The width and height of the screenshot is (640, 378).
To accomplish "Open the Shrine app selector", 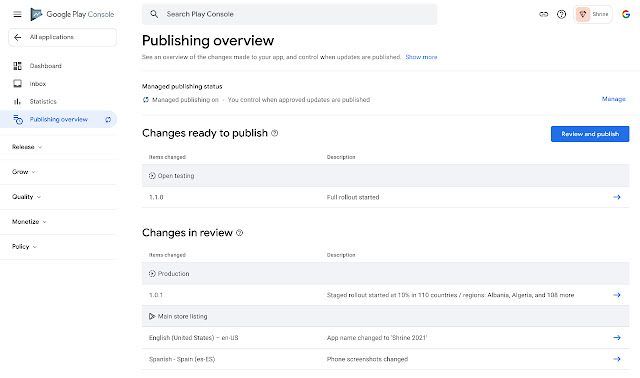I will click(593, 14).
